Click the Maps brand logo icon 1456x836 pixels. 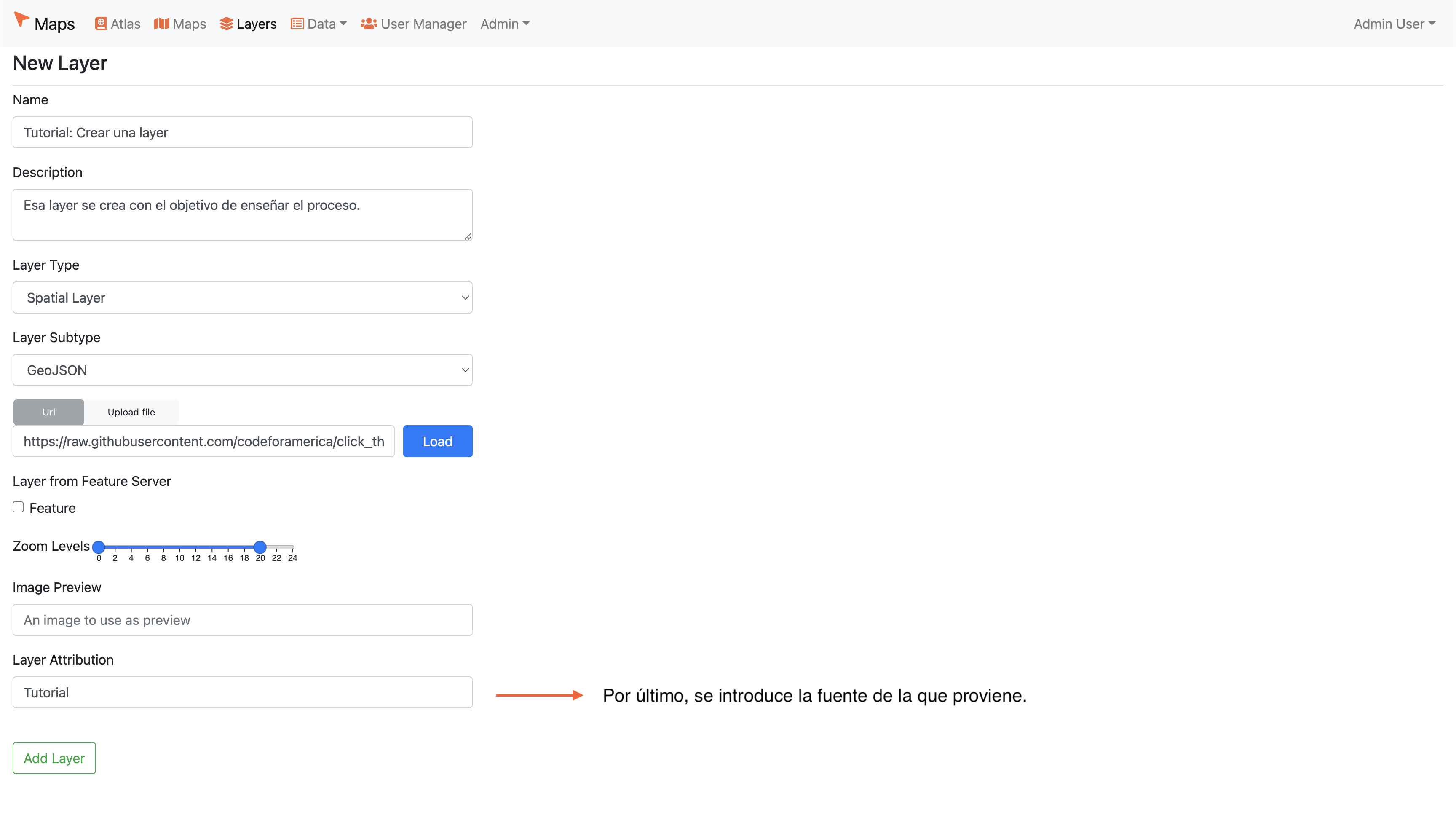[x=22, y=20]
